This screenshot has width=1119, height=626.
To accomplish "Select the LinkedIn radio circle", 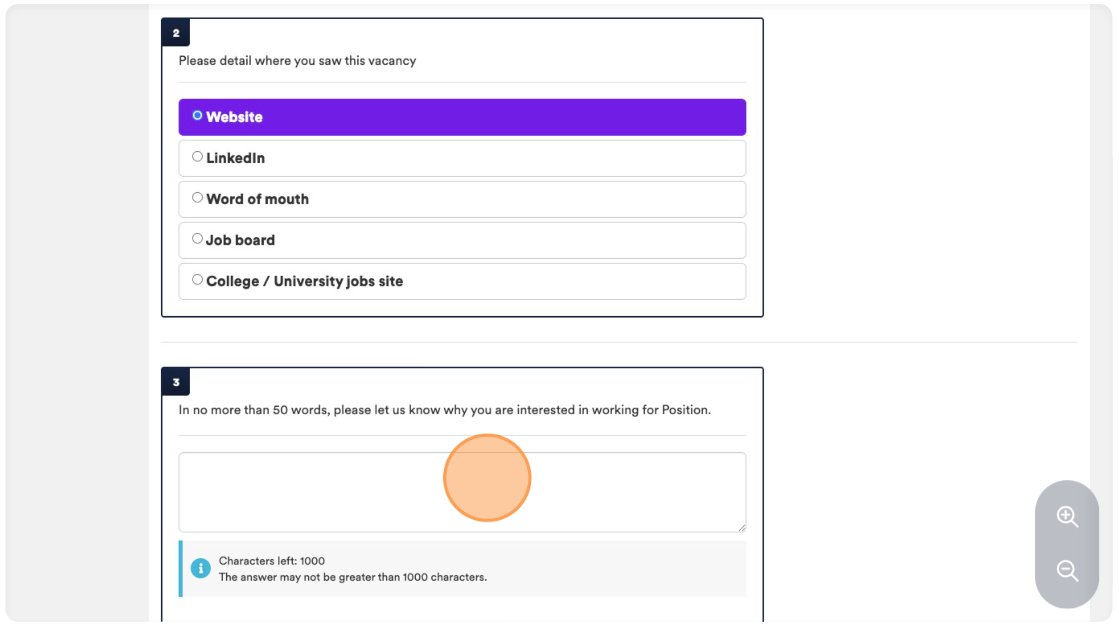I will tap(197, 156).
